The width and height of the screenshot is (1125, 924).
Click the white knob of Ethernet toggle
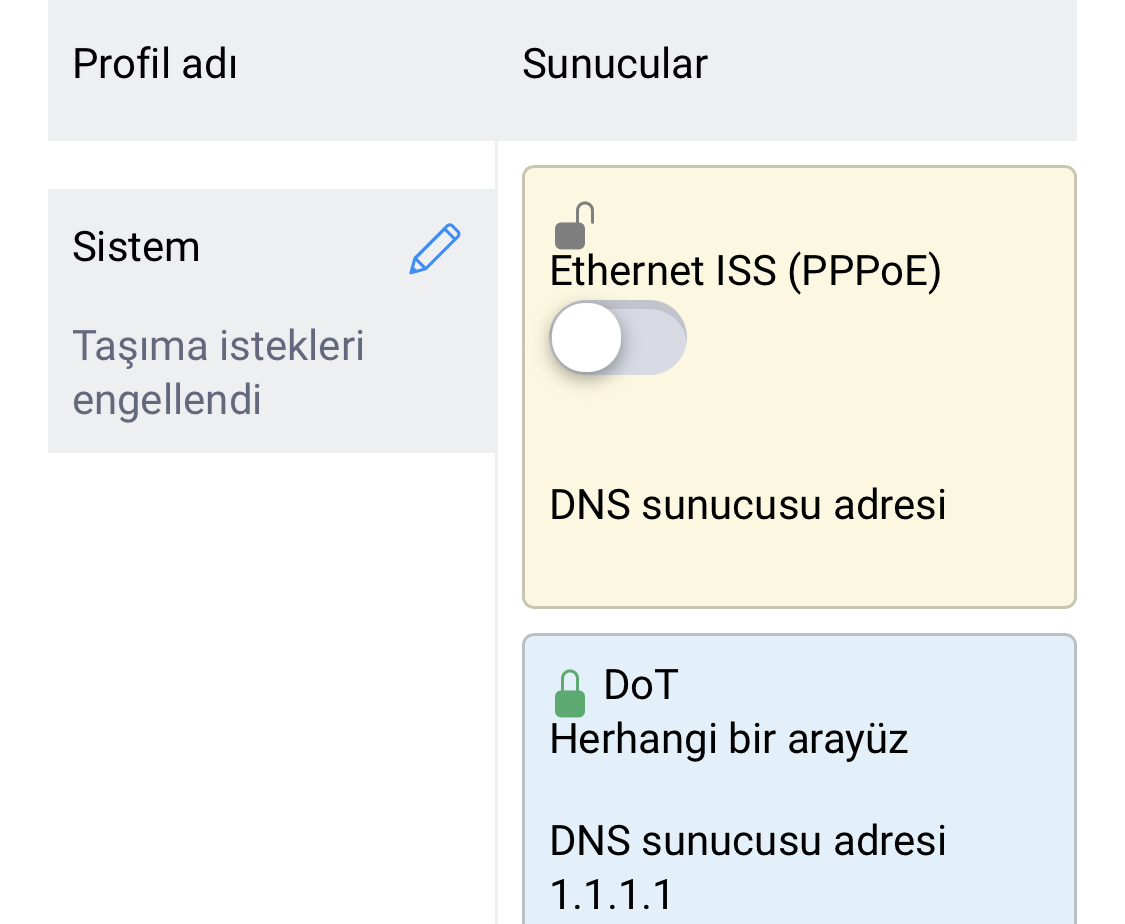pos(586,337)
